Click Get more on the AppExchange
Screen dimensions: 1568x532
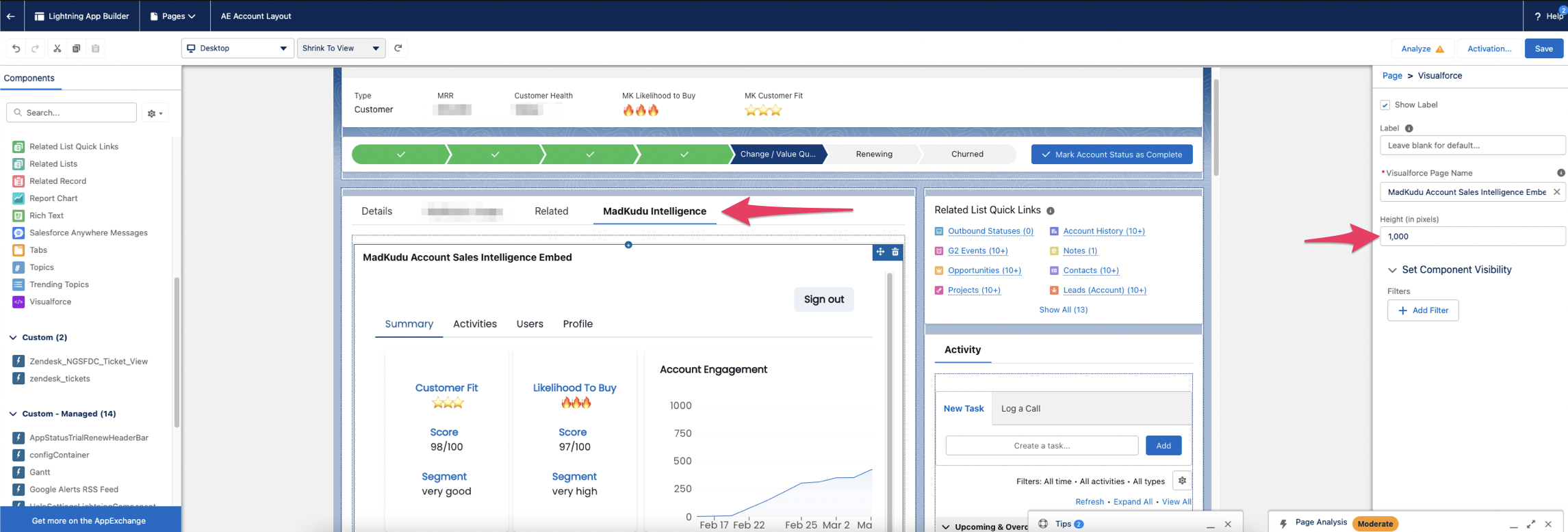coord(89,520)
